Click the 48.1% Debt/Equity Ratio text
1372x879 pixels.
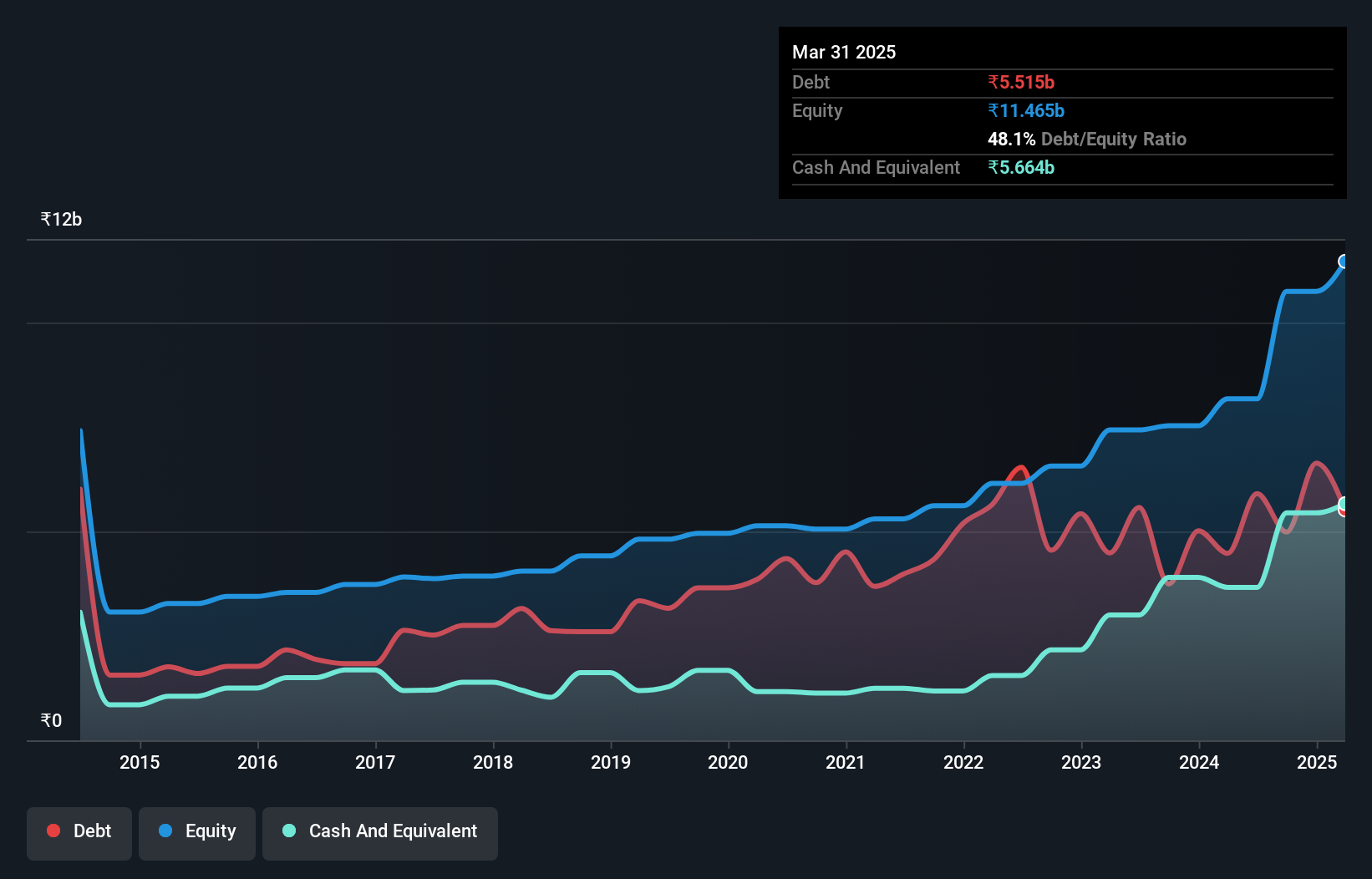[1087, 139]
